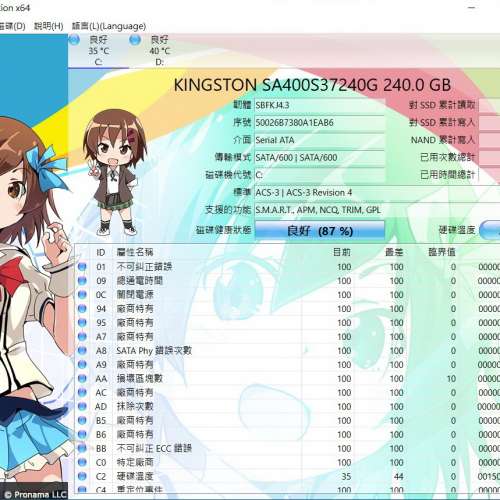Viewport: 500px width, 500px height.
Task: Click the blue status orb for drive D:
Action: 135,40
